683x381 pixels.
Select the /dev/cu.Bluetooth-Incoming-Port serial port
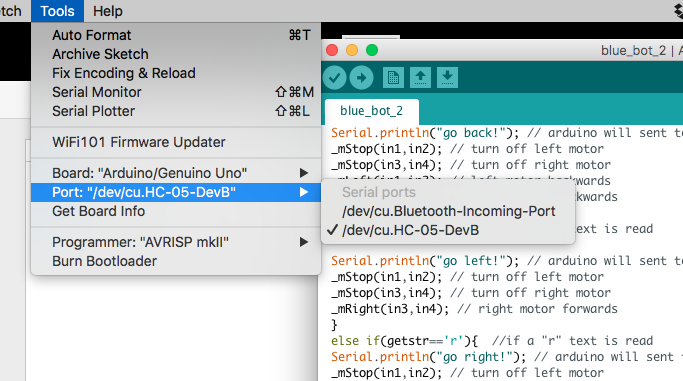coord(448,211)
